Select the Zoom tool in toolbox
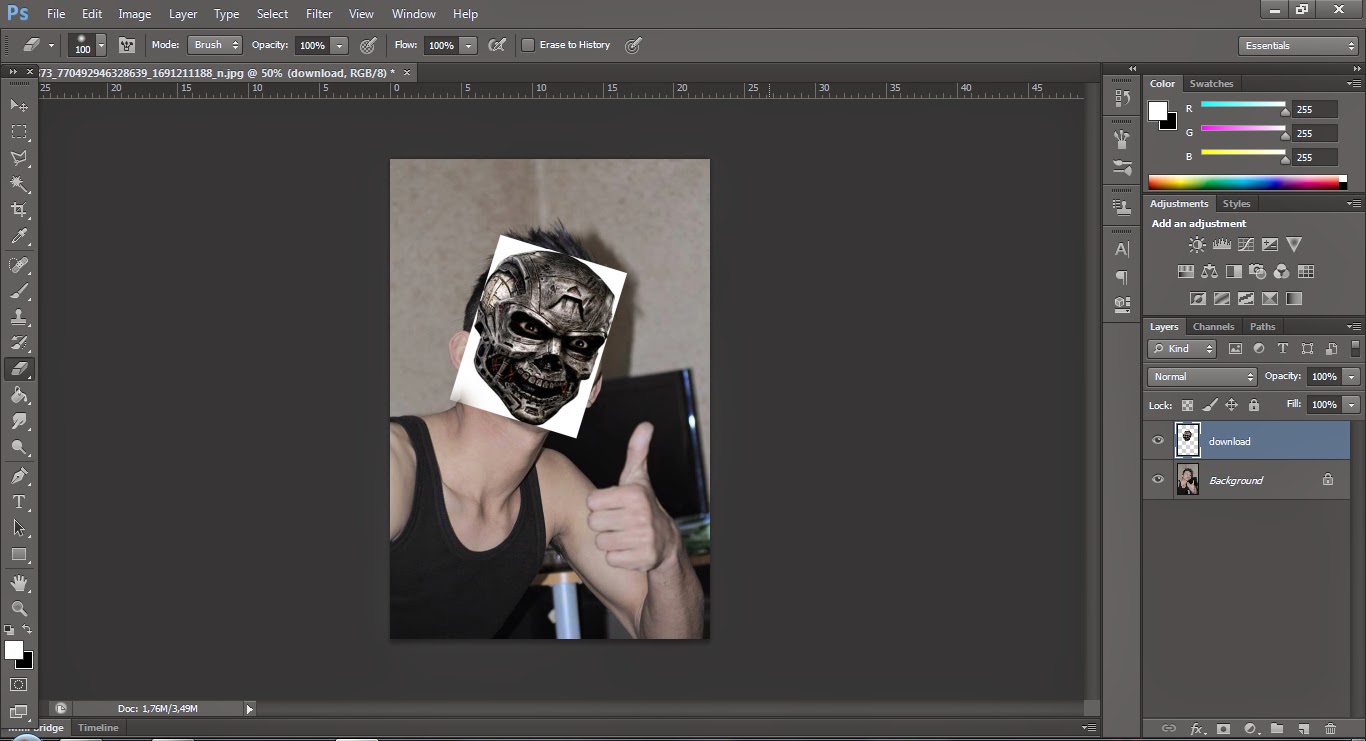 [19, 608]
